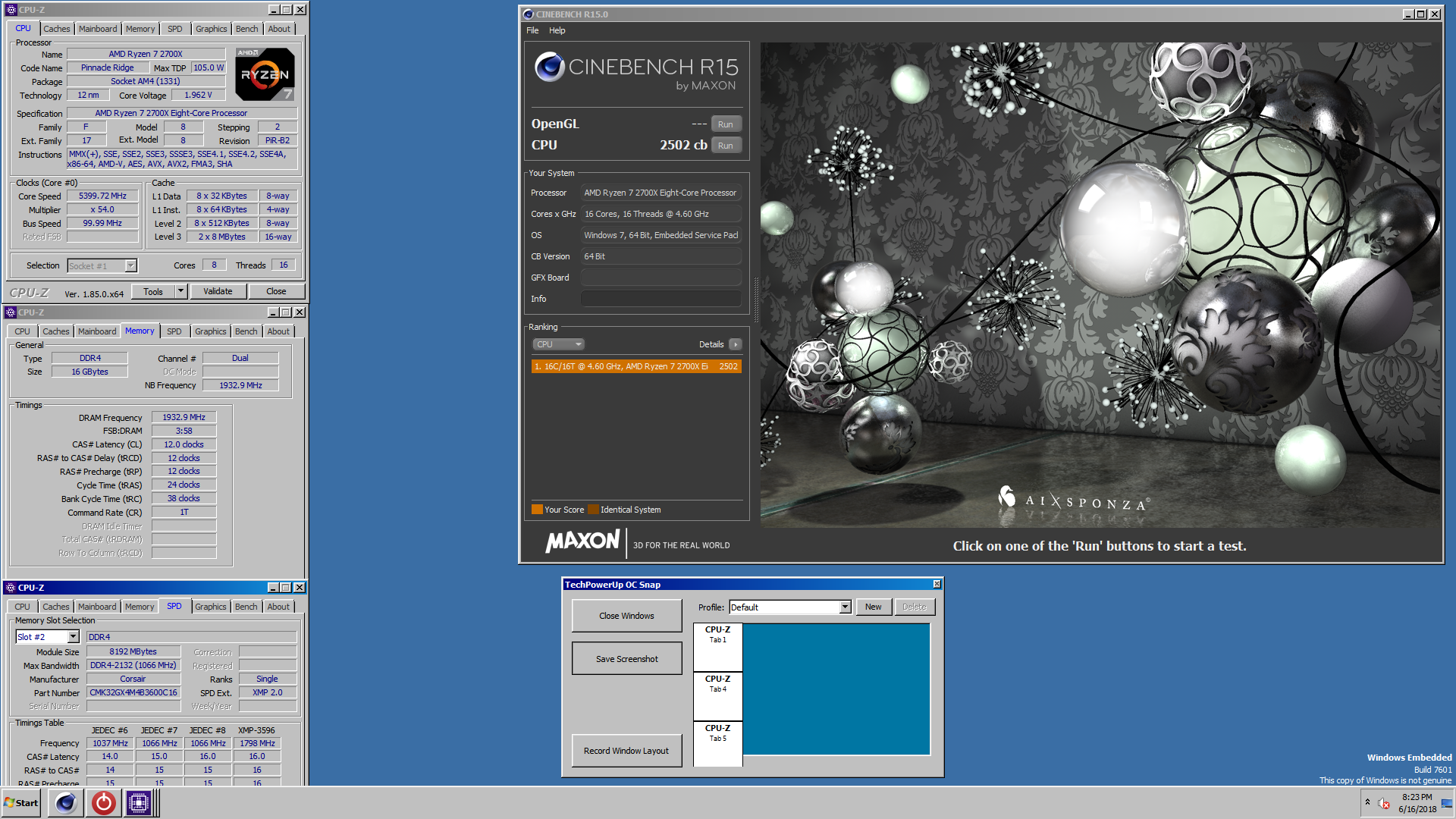This screenshot has width=1456, height=819.
Task: Click the MAXON logo in Cinebench
Action: pyautogui.click(x=582, y=541)
